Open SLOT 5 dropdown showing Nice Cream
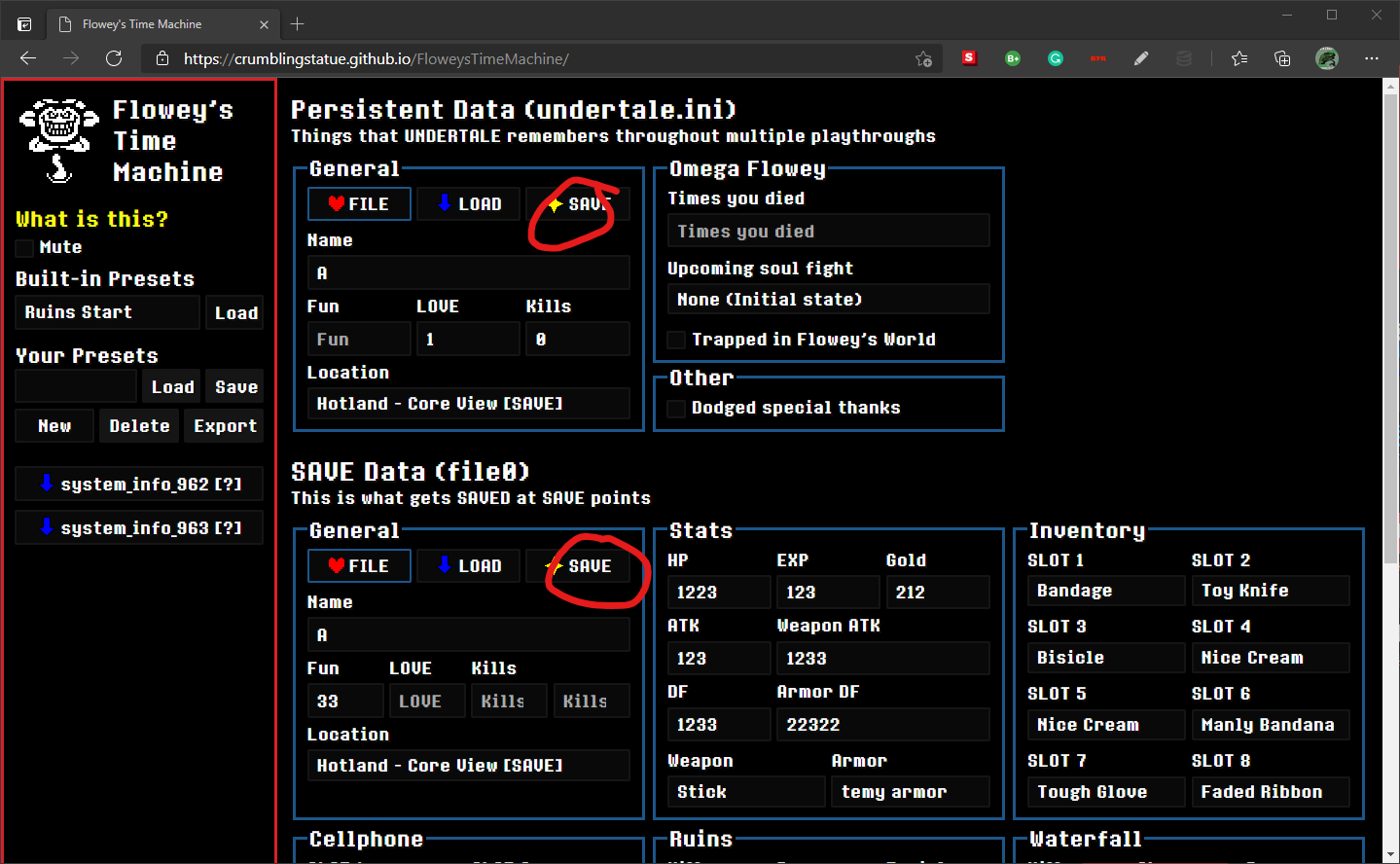 point(1106,725)
